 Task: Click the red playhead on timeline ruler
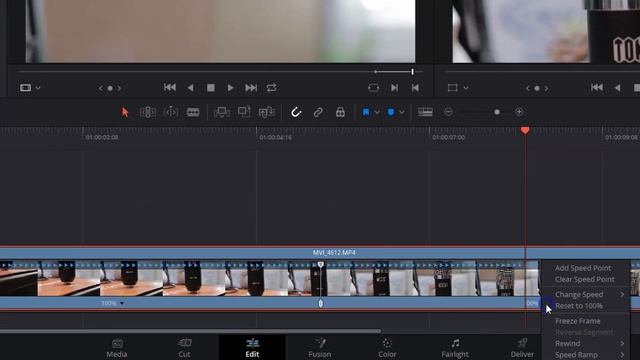click(x=525, y=131)
